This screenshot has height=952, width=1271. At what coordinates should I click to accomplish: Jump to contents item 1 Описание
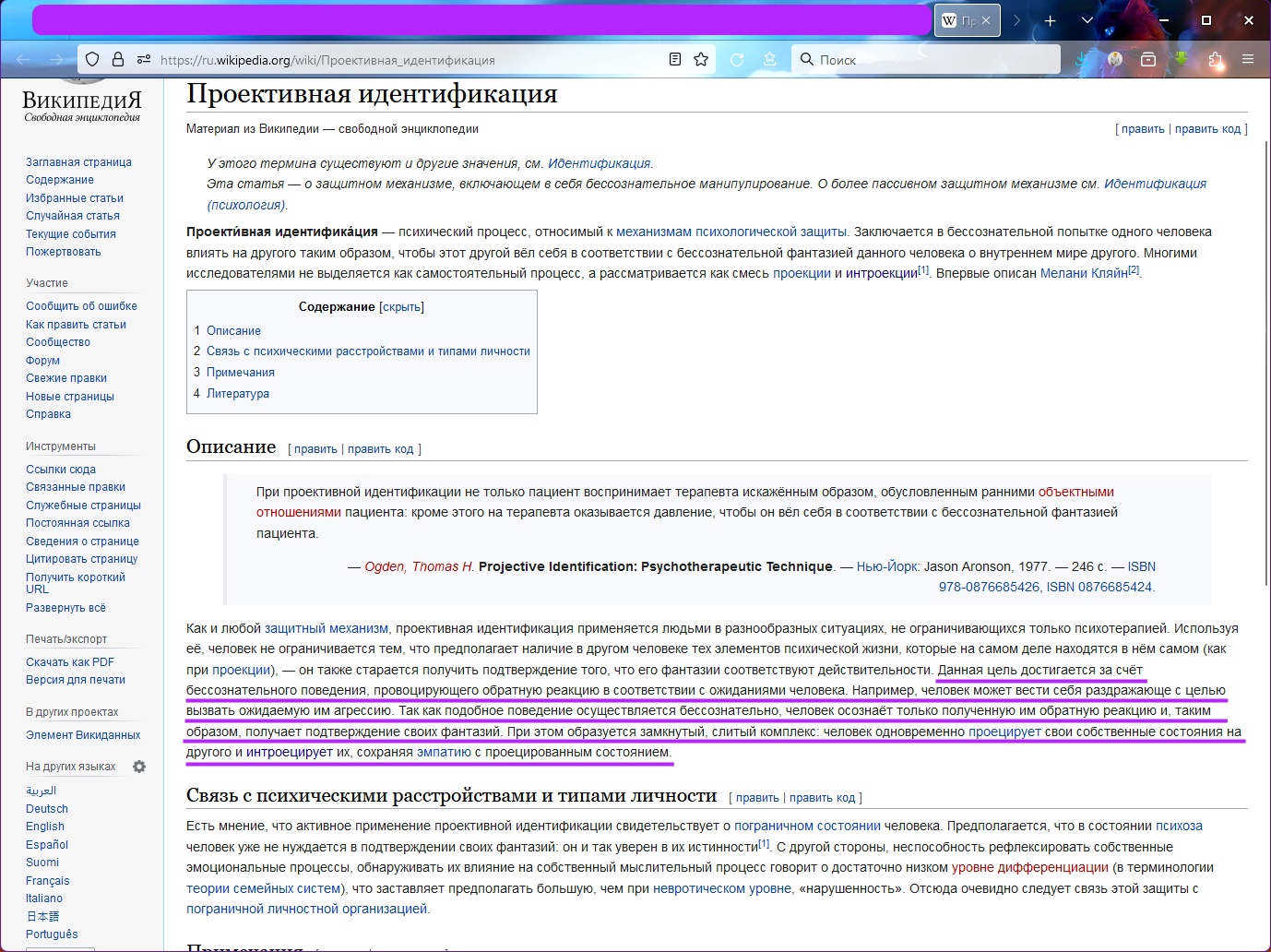click(233, 330)
